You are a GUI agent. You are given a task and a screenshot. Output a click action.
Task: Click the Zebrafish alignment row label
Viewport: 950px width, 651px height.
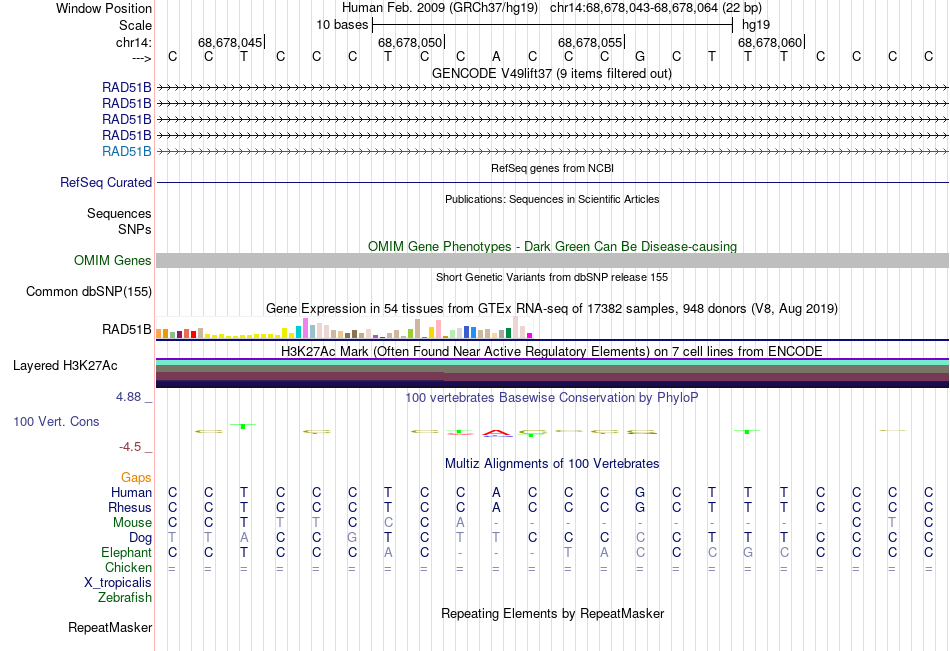(x=125, y=598)
